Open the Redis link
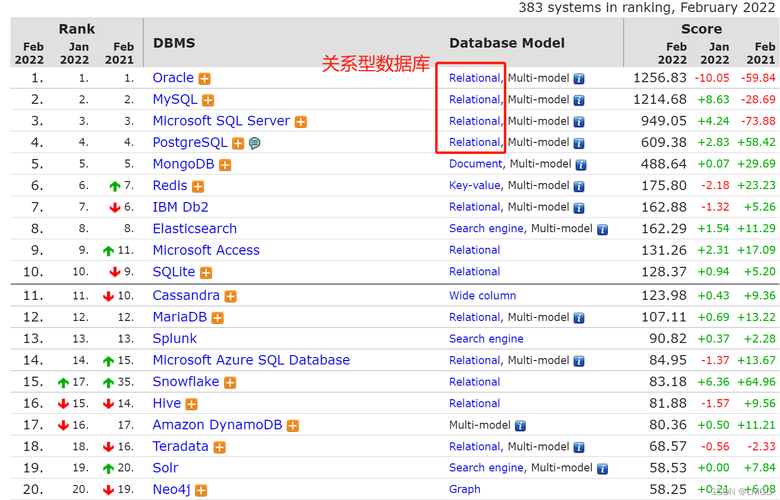This screenshot has width=780, height=500. 170,186
